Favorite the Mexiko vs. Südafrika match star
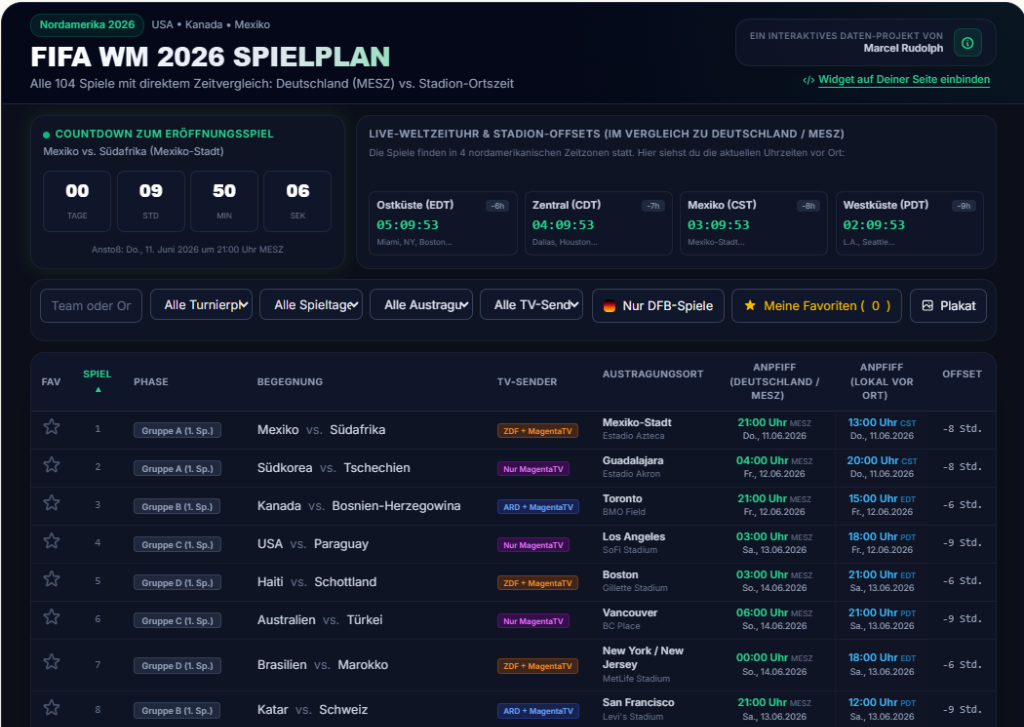The width and height of the screenshot is (1024, 727). pos(52,427)
